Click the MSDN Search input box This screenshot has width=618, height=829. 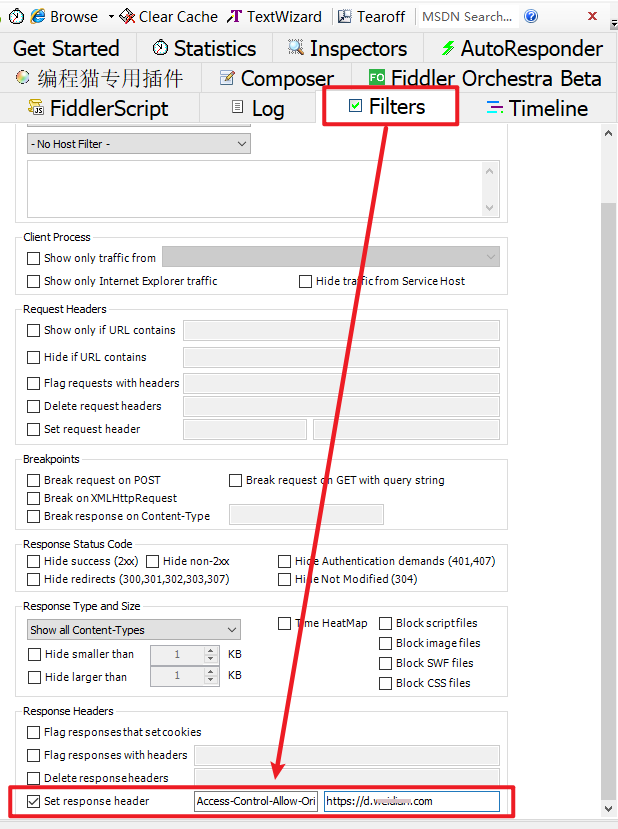tap(468, 16)
